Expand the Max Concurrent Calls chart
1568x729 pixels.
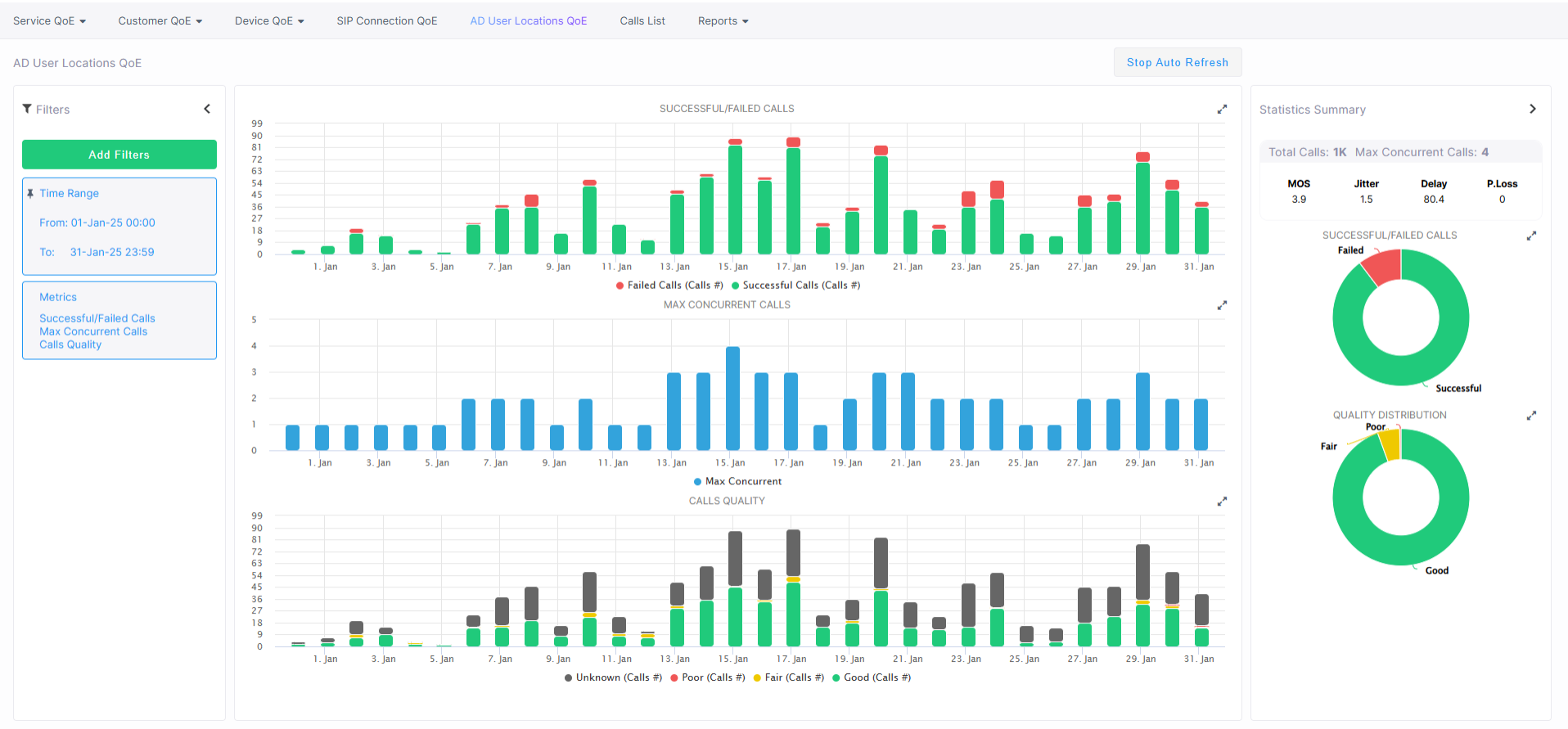(x=1222, y=305)
